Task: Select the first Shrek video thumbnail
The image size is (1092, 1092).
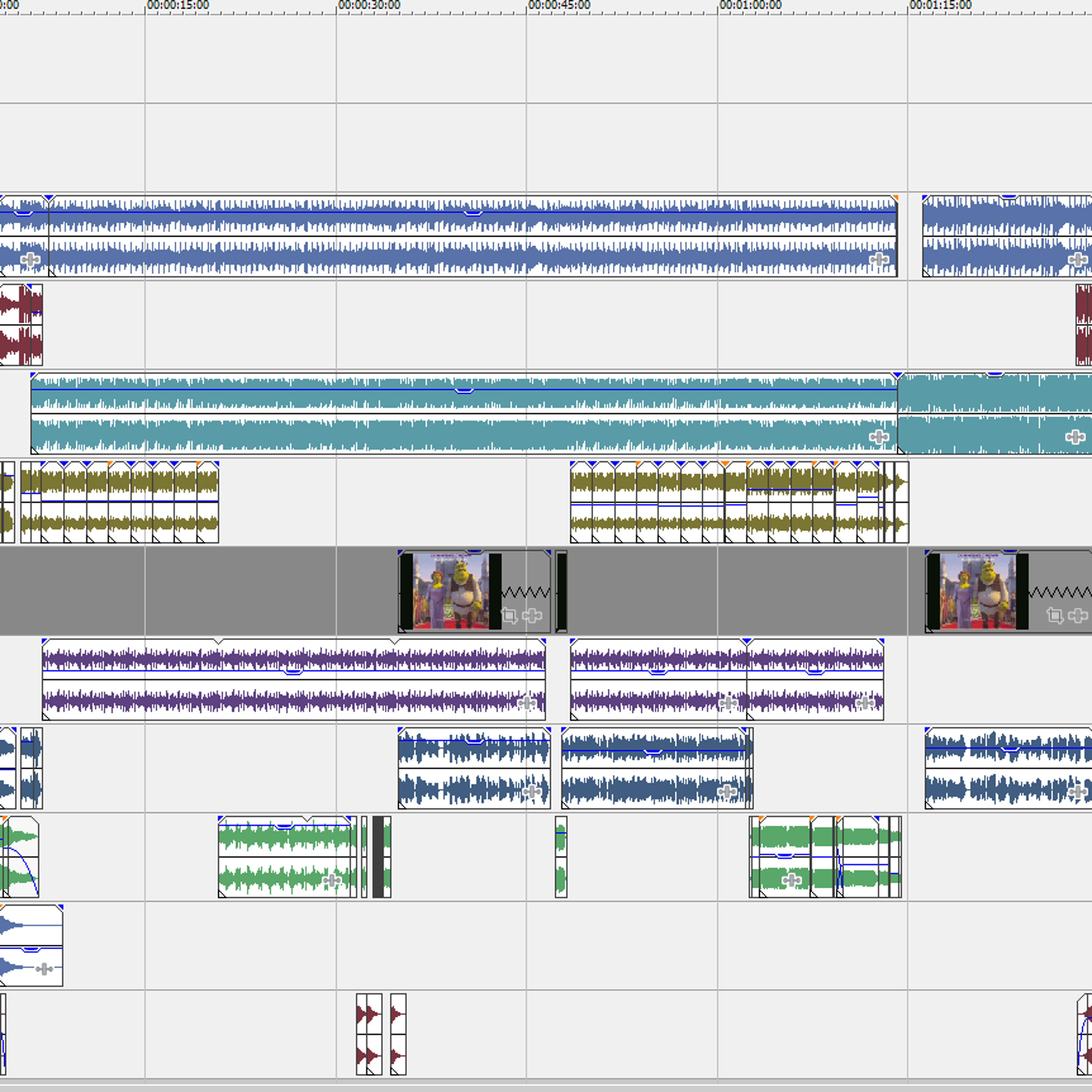Action: (451, 591)
